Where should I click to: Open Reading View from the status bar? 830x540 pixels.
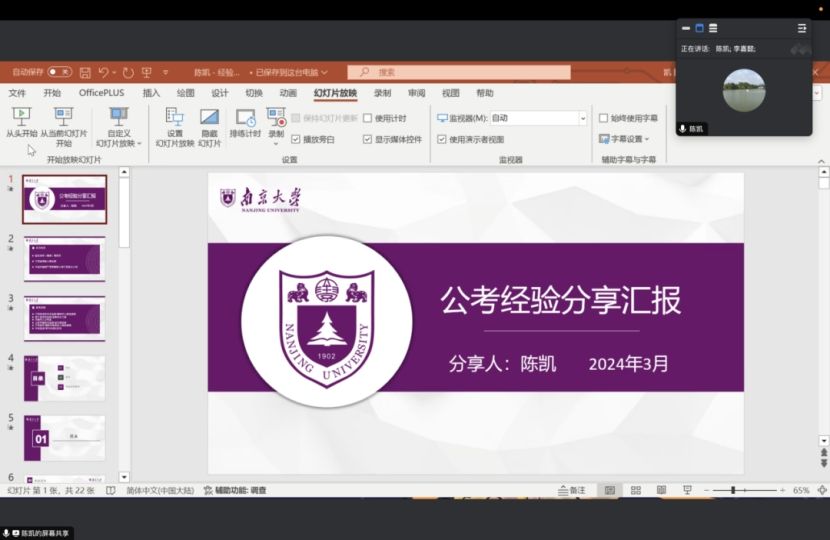[x=660, y=491]
